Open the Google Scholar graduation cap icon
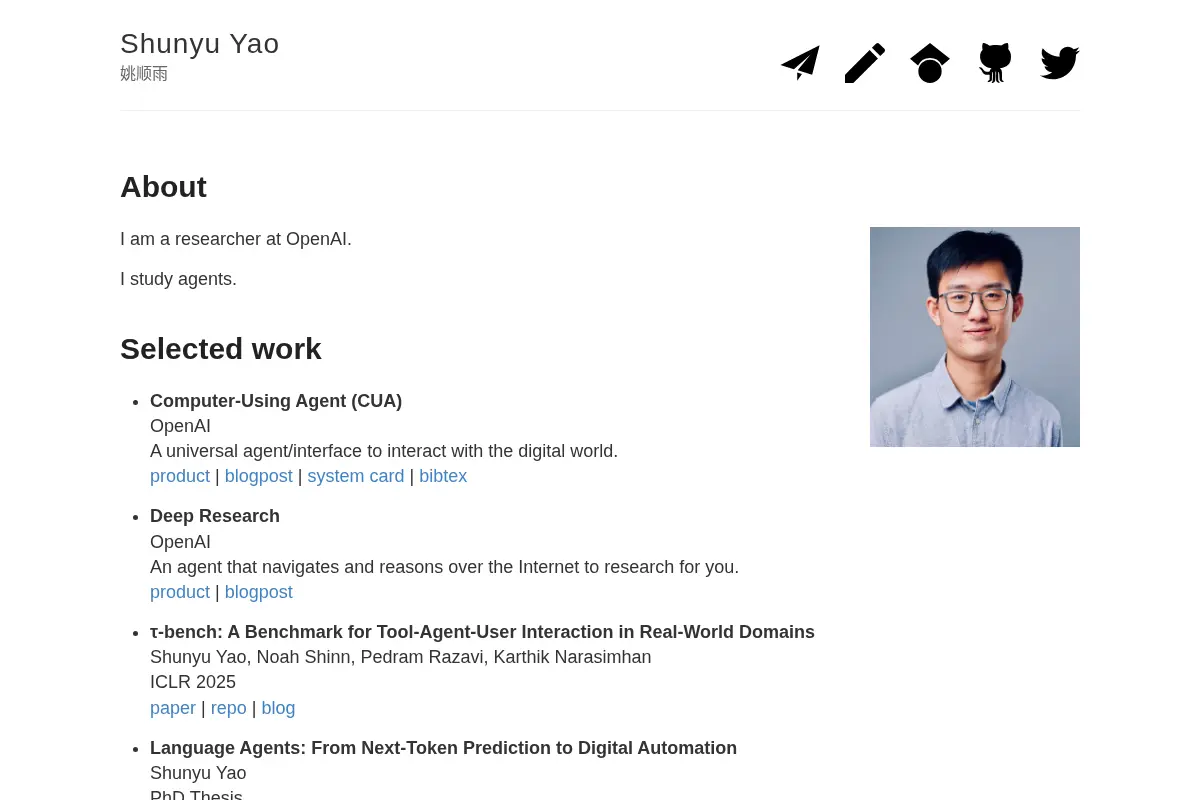Viewport: 1200px width, 800px height. pyautogui.click(x=930, y=63)
